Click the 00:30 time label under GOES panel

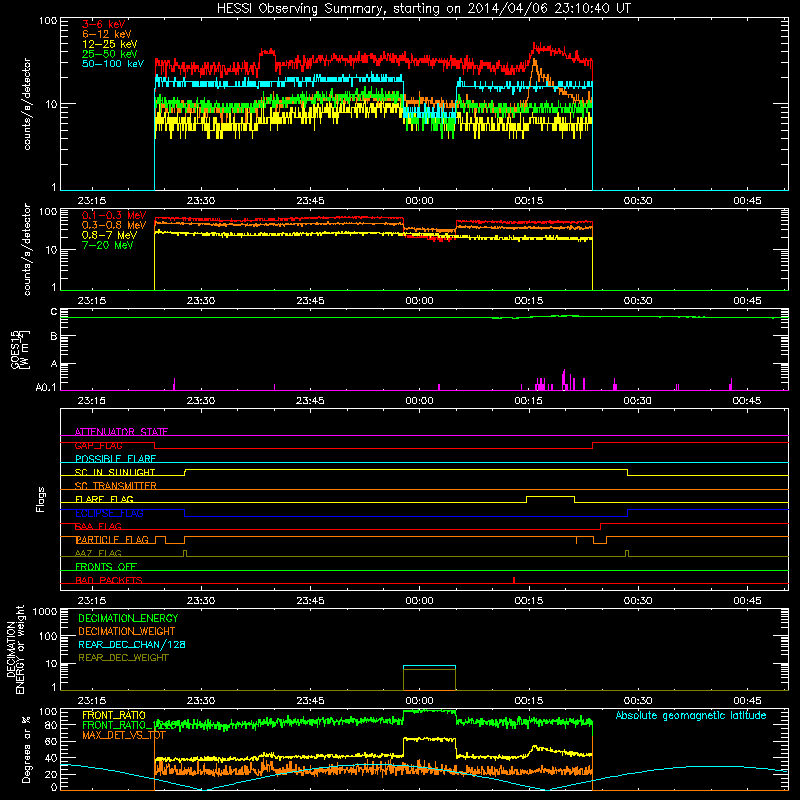(x=638, y=401)
